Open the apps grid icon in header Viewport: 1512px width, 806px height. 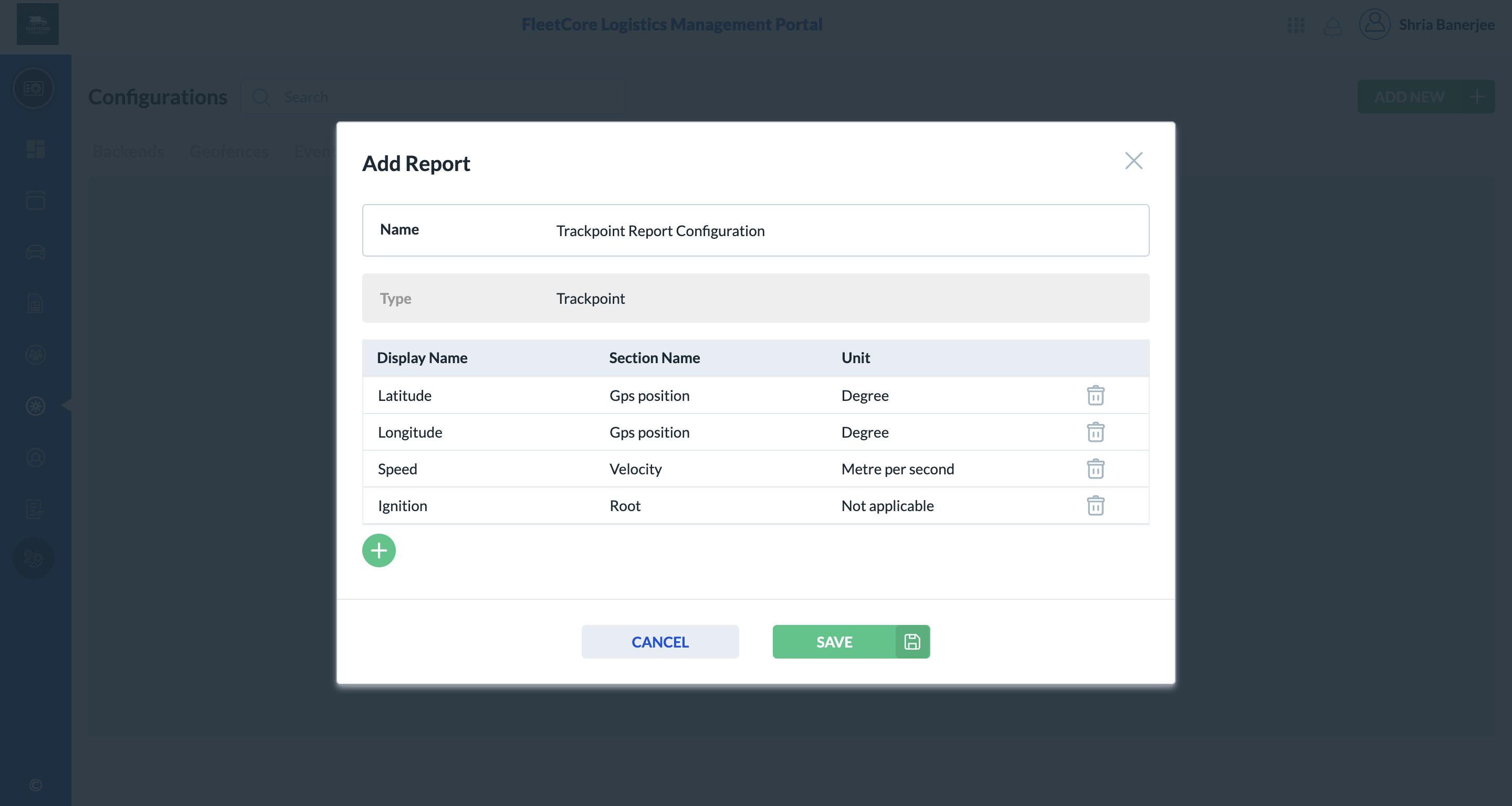pos(1296,25)
